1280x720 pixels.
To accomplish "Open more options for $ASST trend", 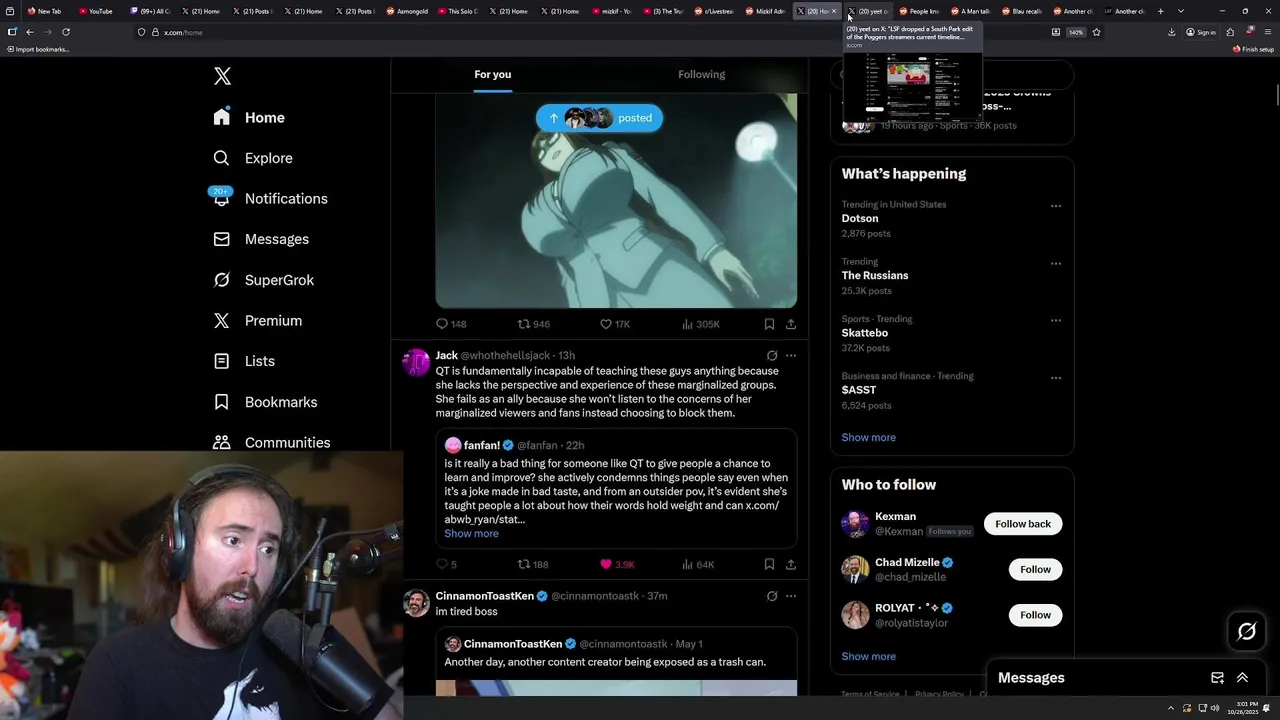I will [1055, 378].
